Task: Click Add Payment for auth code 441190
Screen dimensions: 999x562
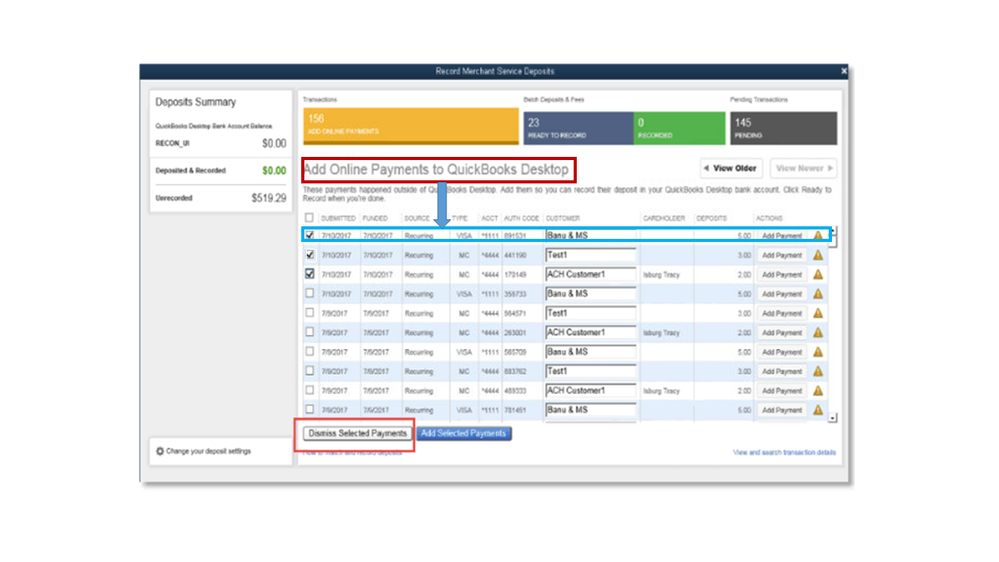Action: 782,255
